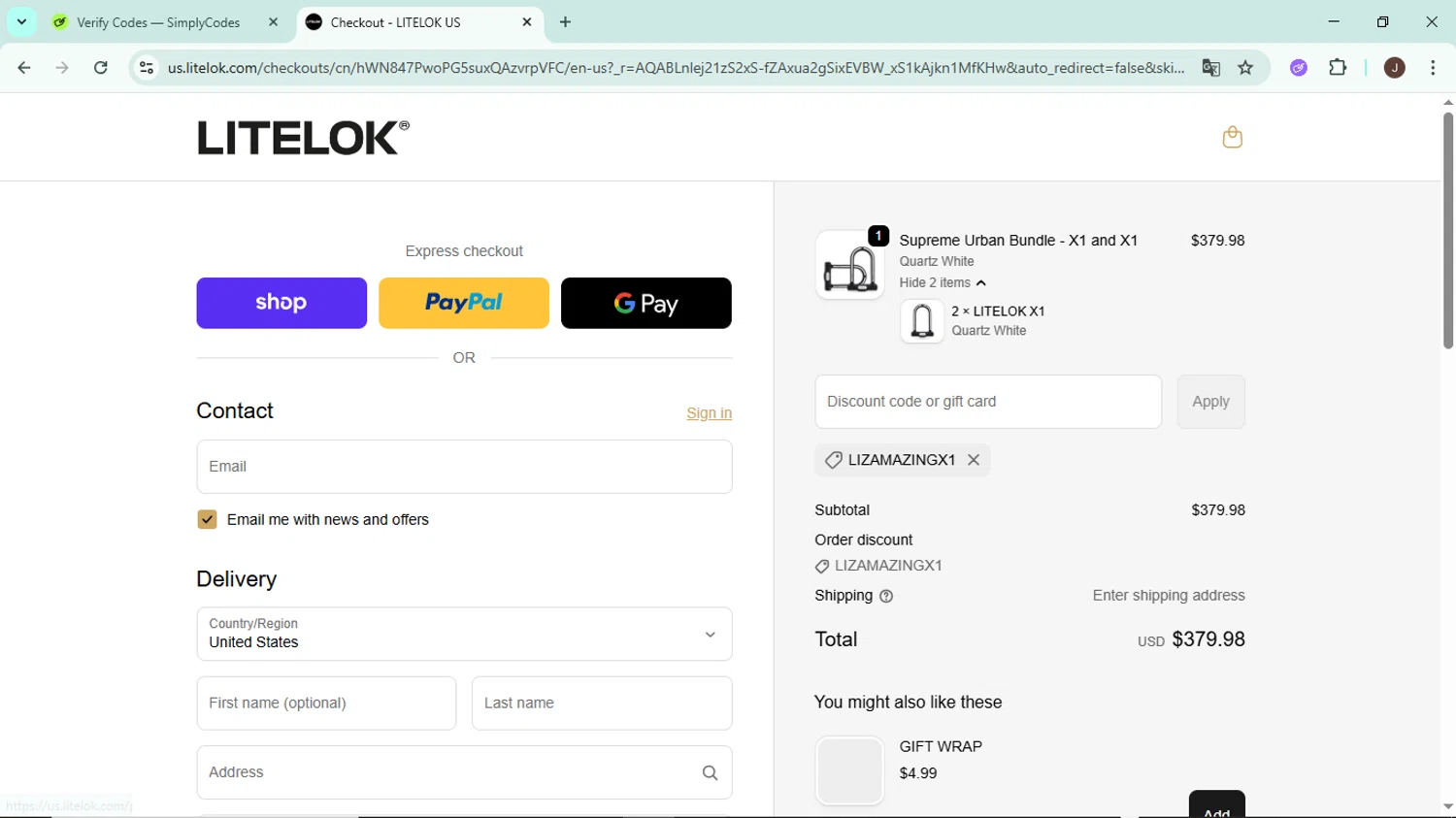Click the LITELOK X1 item thumbnail
This screenshot has width=1456, height=818.
(922, 321)
